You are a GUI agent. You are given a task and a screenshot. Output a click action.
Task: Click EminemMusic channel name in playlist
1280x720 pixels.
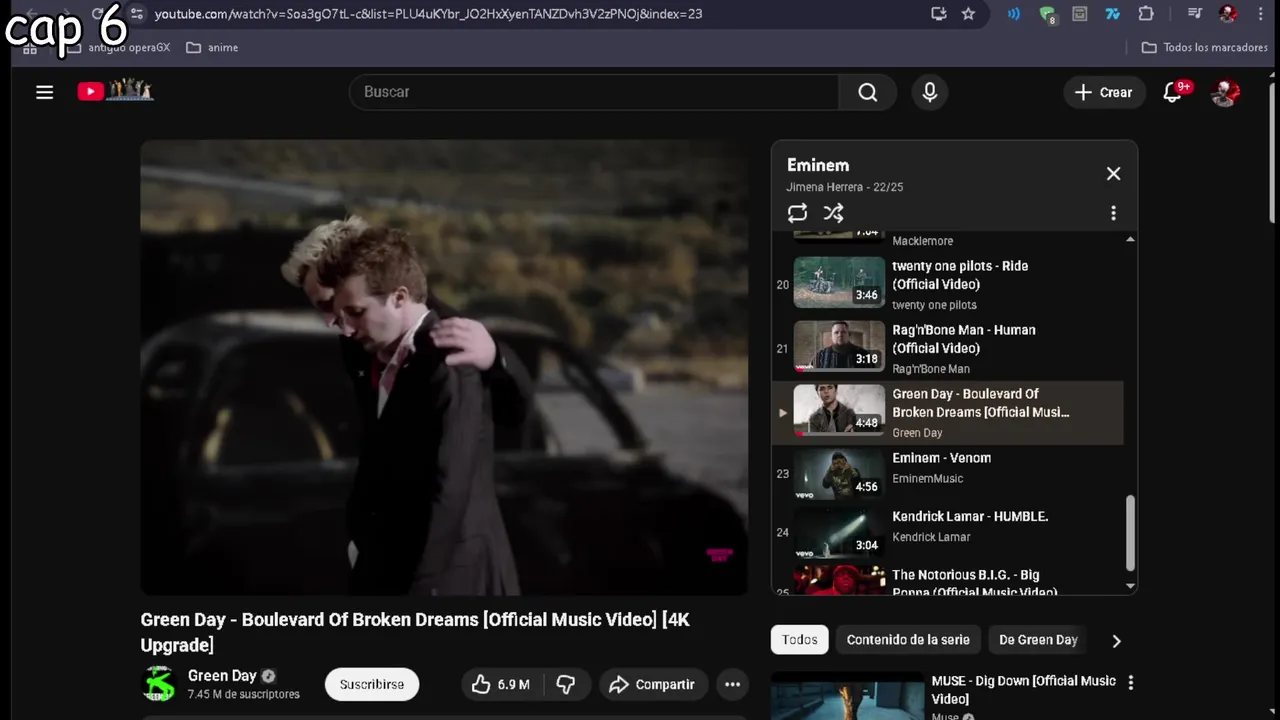pyautogui.click(x=927, y=478)
